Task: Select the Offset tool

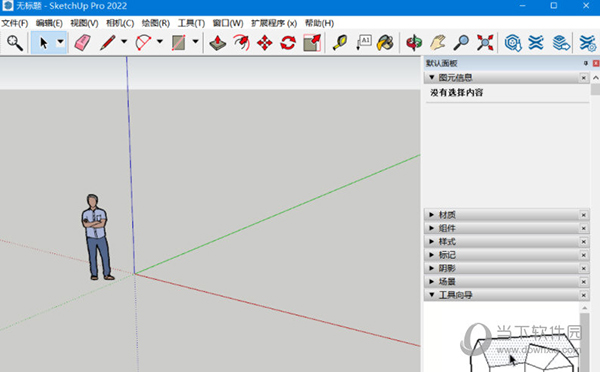Action: pyautogui.click(x=241, y=42)
